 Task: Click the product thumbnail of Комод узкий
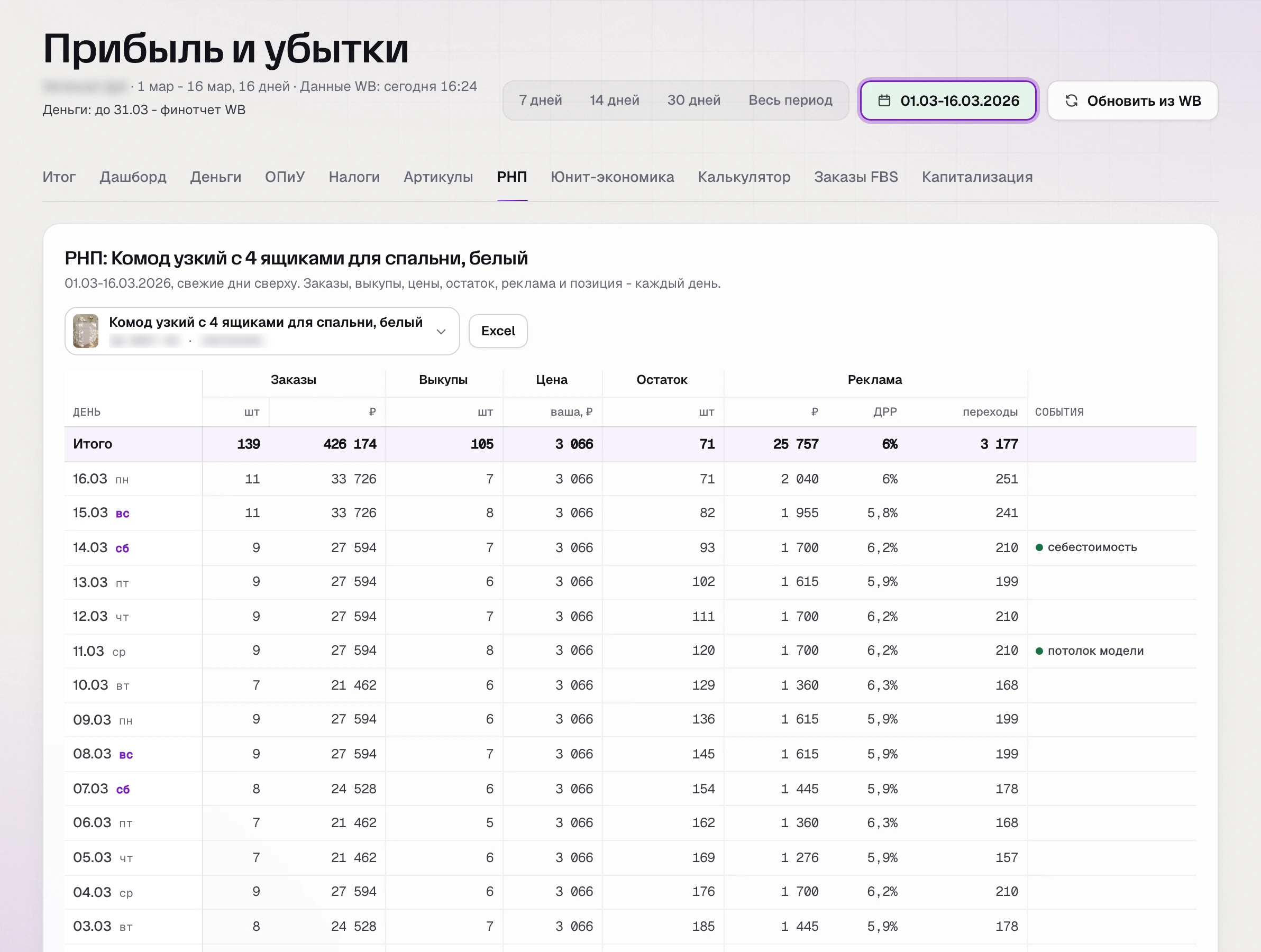tap(86, 331)
